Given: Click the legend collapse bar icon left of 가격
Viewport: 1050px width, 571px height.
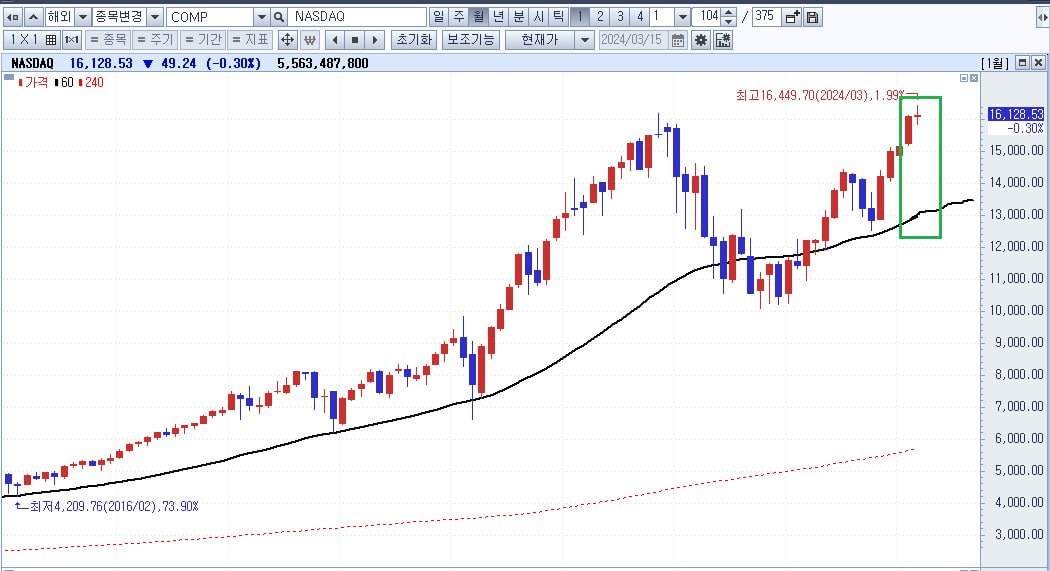Looking at the screenshot, I should coord(9,78).
